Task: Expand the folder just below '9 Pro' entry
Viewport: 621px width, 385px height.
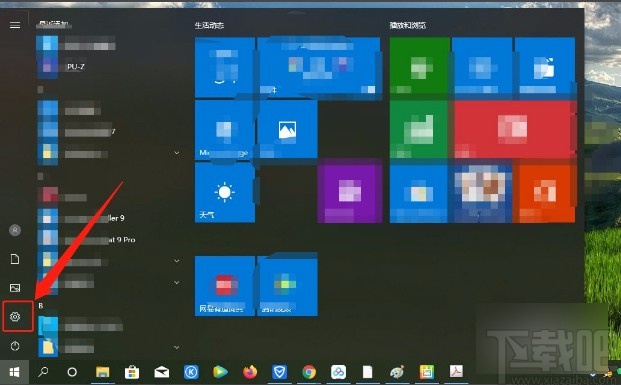Action: coord(177,261)
